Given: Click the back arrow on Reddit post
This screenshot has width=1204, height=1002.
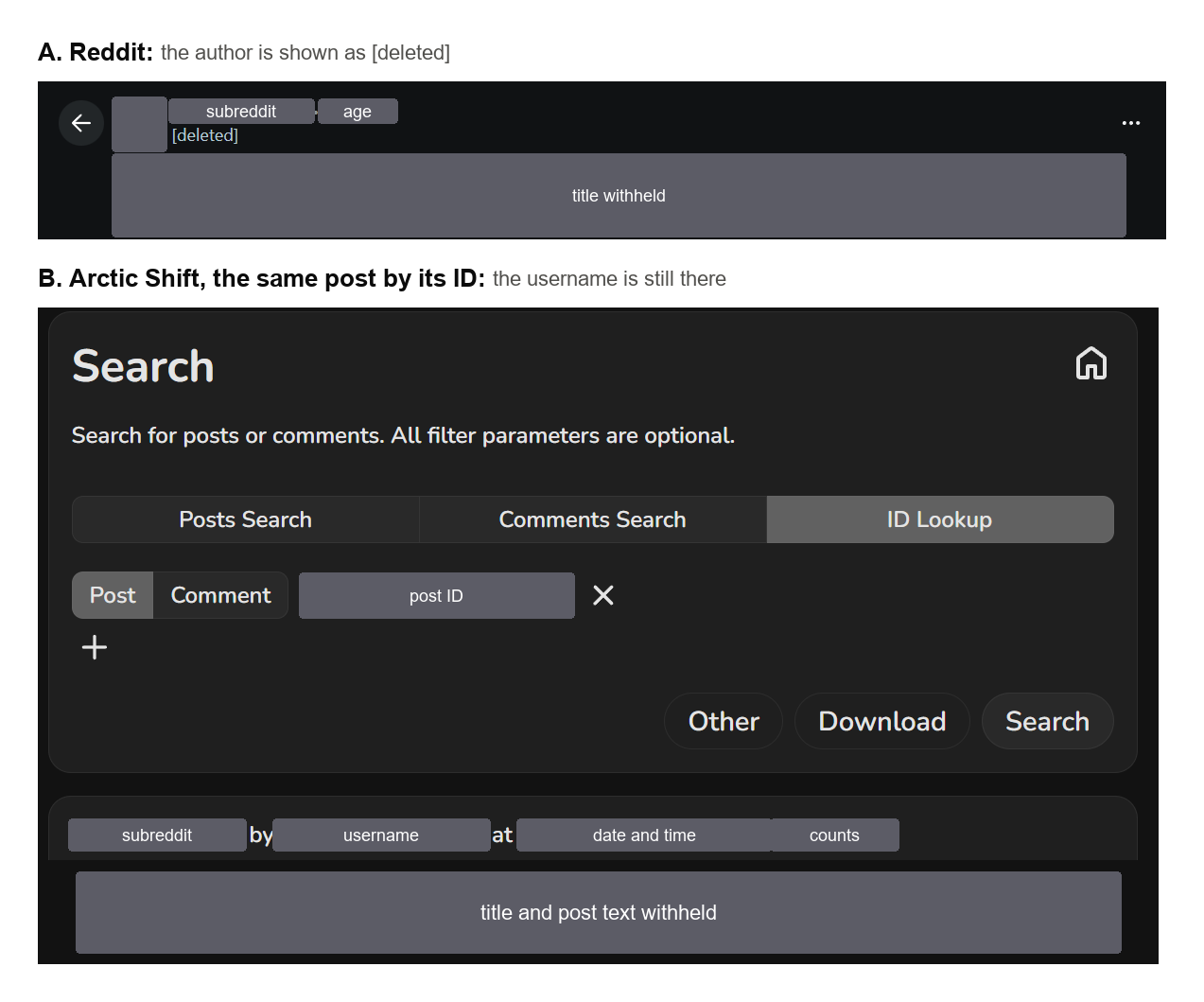Looking at the screenshot, I should (x=81, y=123).
